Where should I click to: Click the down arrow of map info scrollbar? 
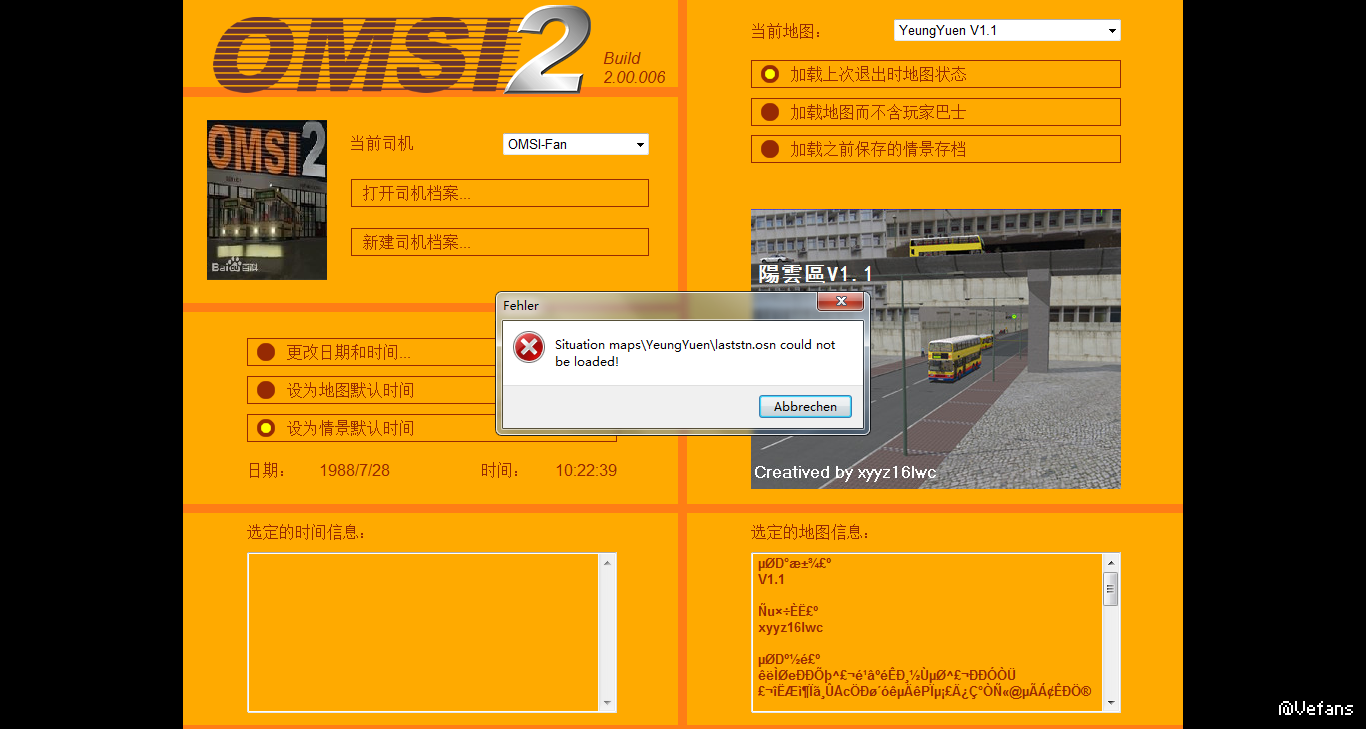point(1110,702)
